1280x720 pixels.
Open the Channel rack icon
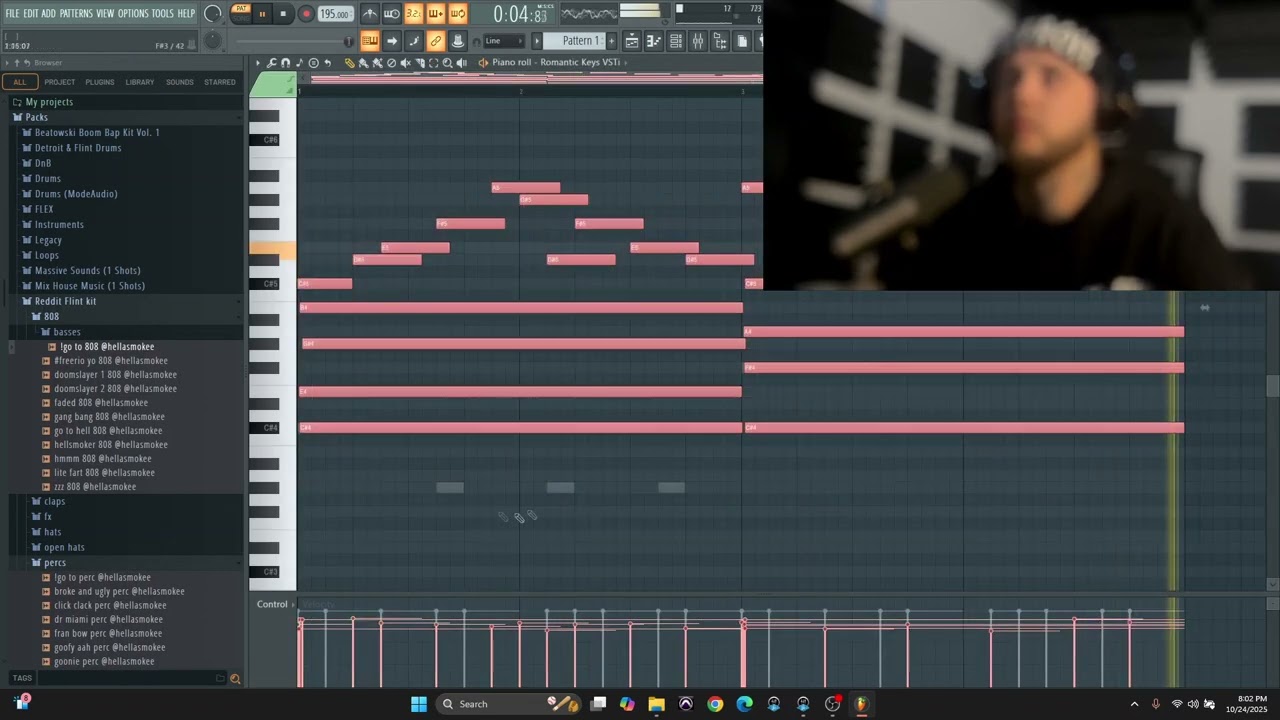[x=675, y=41]
